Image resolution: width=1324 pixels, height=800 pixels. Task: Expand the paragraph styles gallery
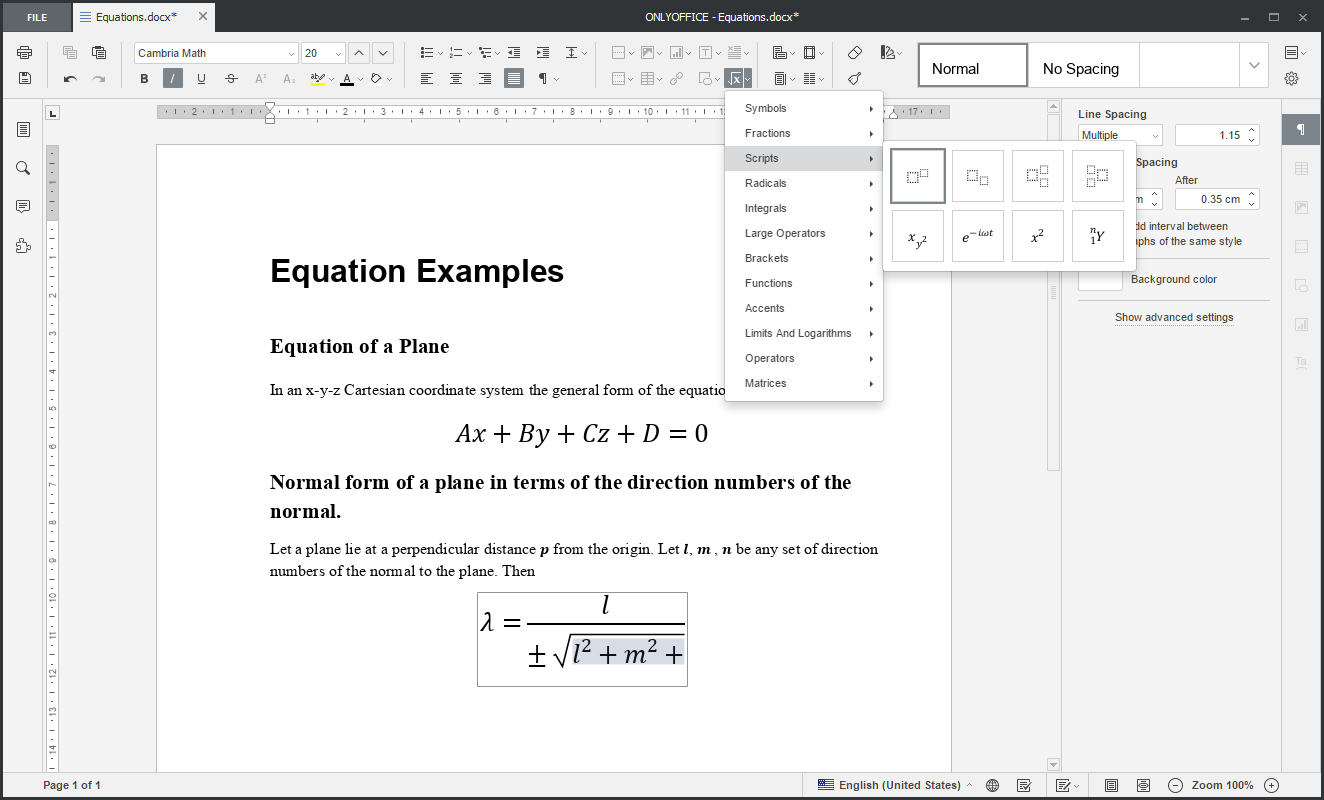pyautogui.click(x=1254, y=66)
